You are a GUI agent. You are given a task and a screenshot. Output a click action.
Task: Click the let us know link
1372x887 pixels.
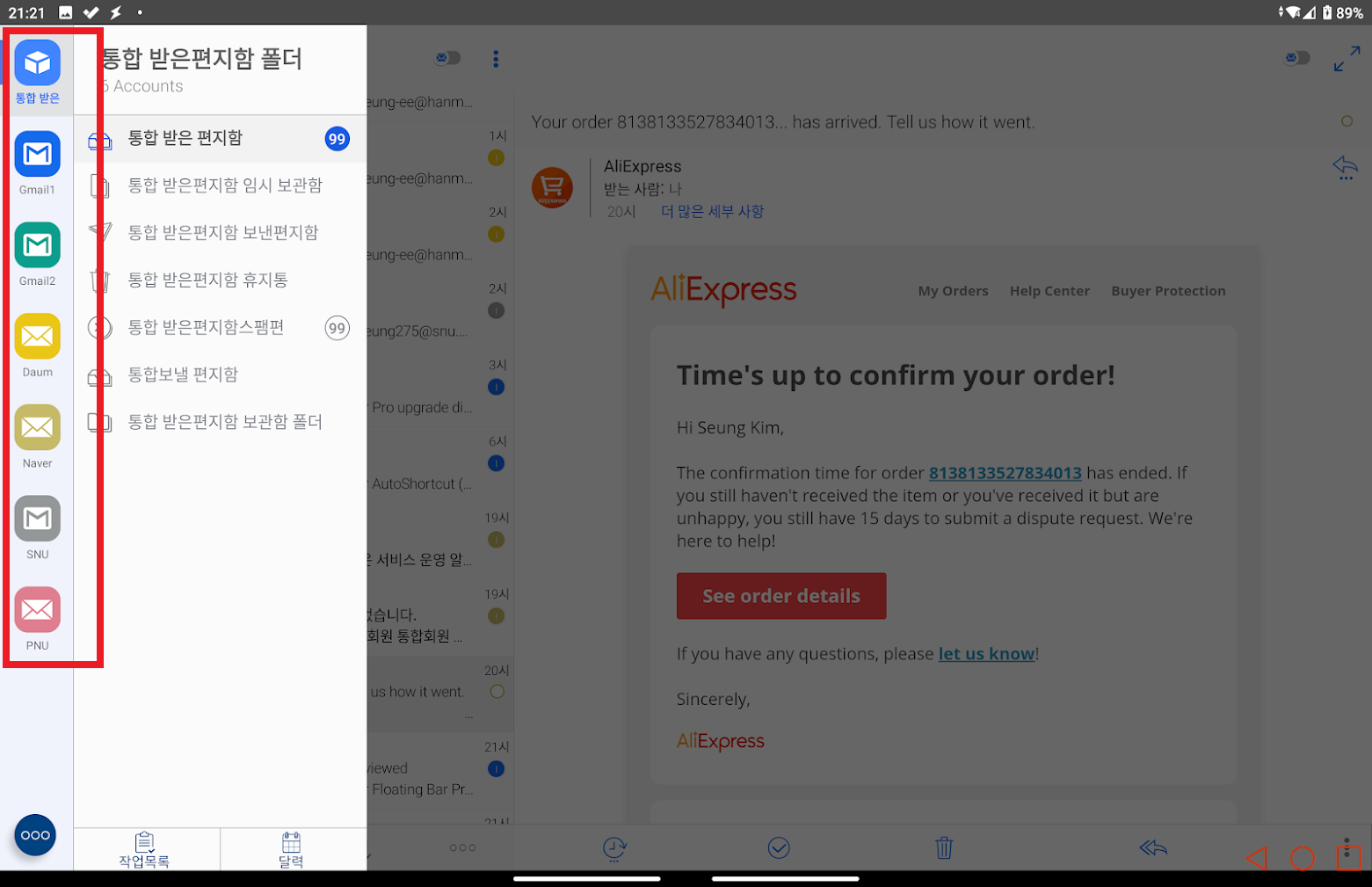(x=986, y=654)
